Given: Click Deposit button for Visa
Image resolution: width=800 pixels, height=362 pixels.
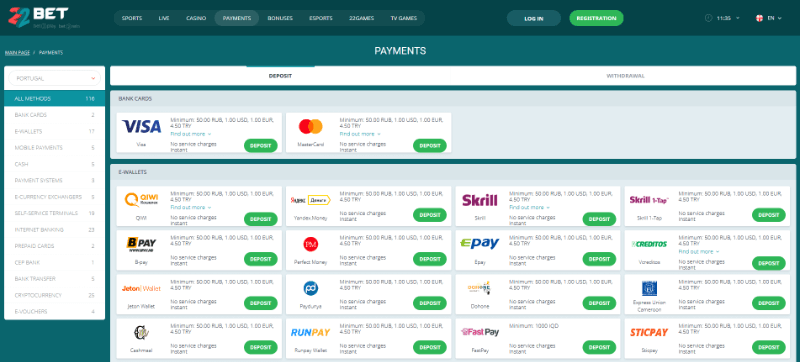Looking at the screenshot, I should 261,145.
